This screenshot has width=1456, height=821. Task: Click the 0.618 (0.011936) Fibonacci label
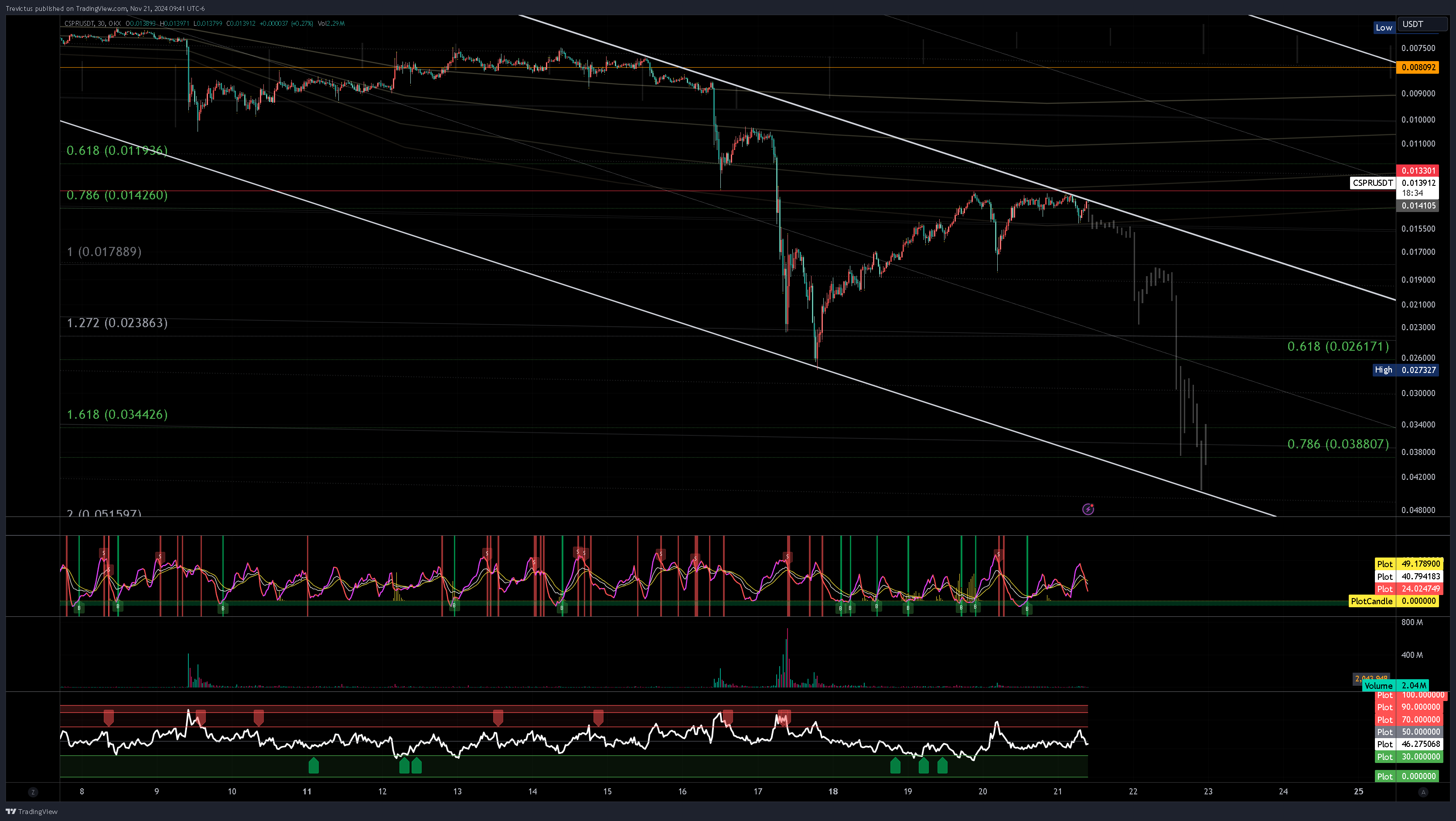[x=117, y=151]
